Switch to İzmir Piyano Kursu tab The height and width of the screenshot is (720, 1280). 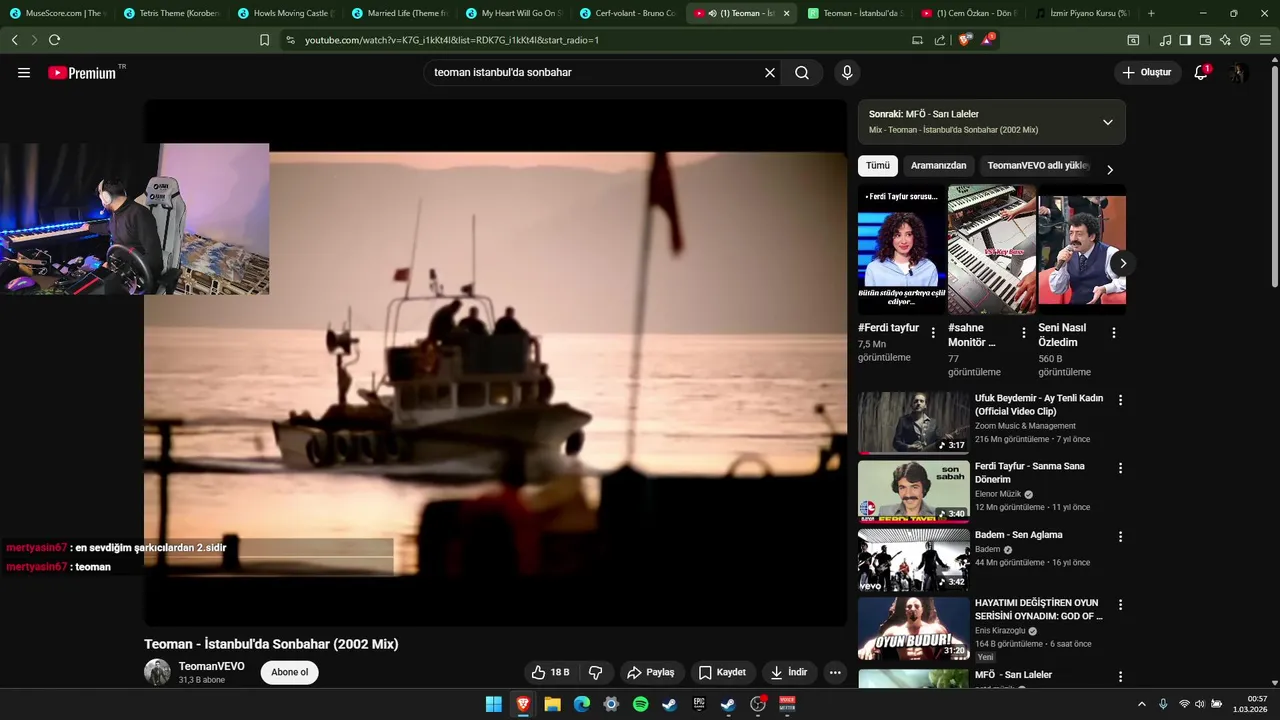(x=1083, y=13)
